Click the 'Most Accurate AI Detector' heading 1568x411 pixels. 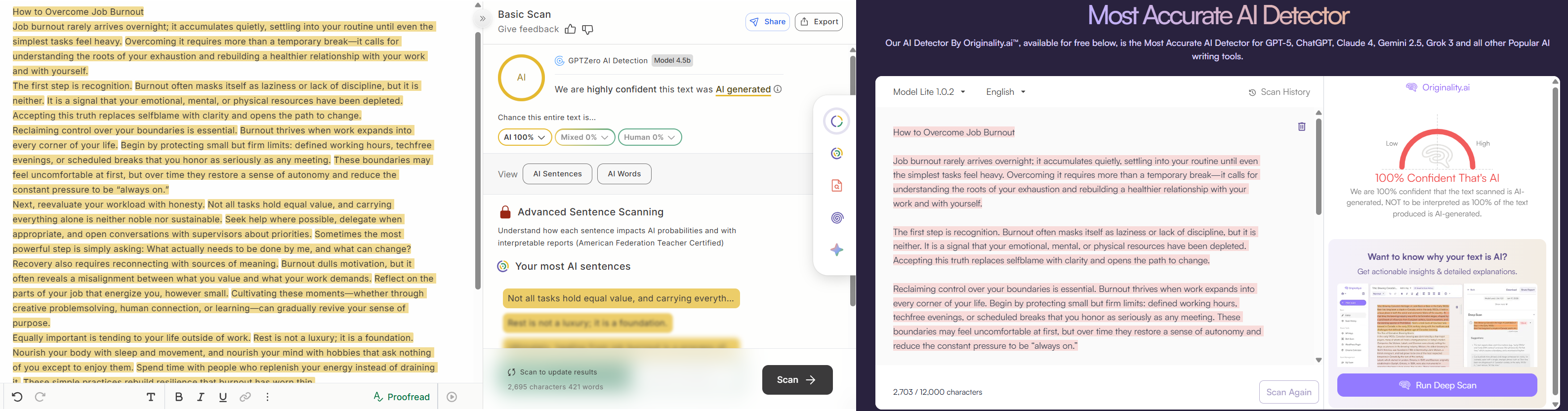click(1218, 16)
